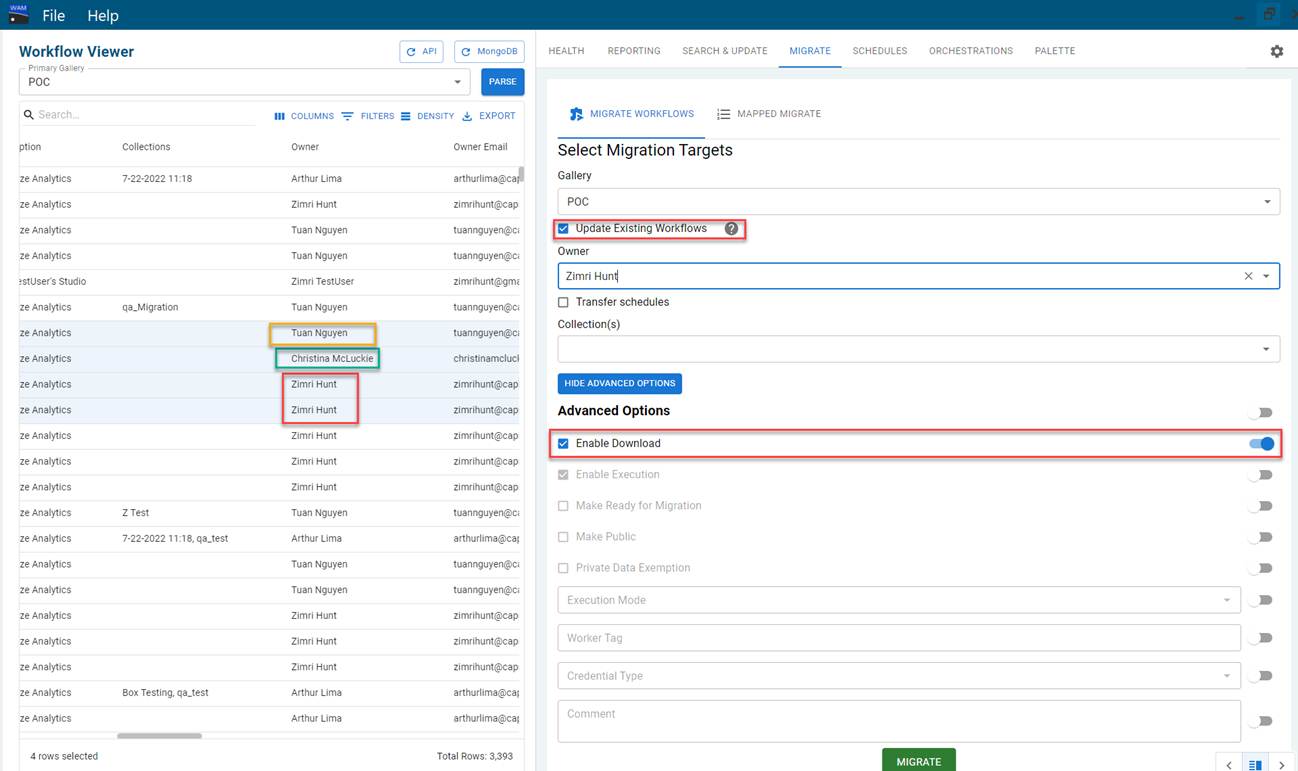
Task: Turn on the Execution Mode switch
Action: pos(1263,600)
